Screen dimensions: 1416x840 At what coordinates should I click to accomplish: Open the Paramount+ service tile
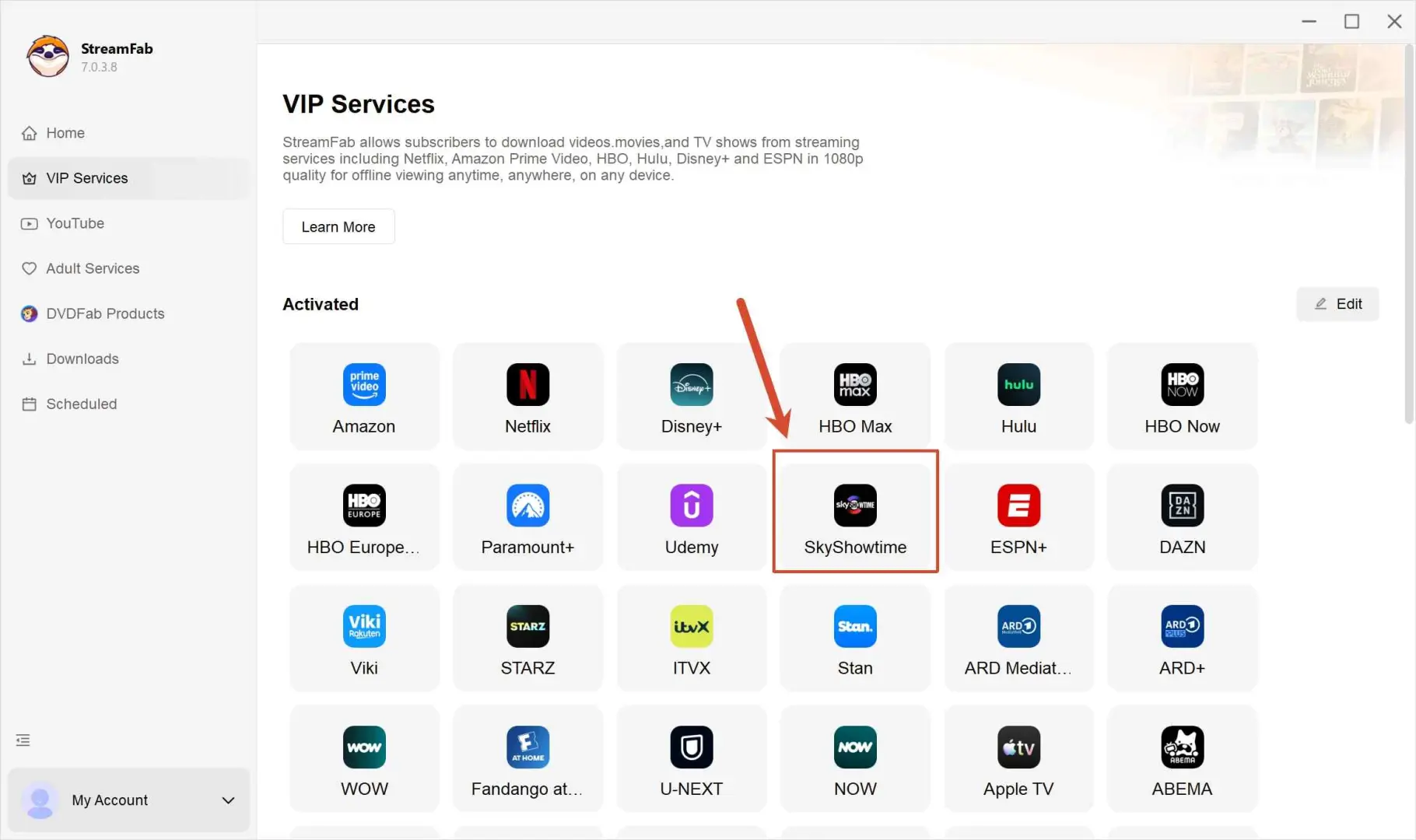[527, 517]
